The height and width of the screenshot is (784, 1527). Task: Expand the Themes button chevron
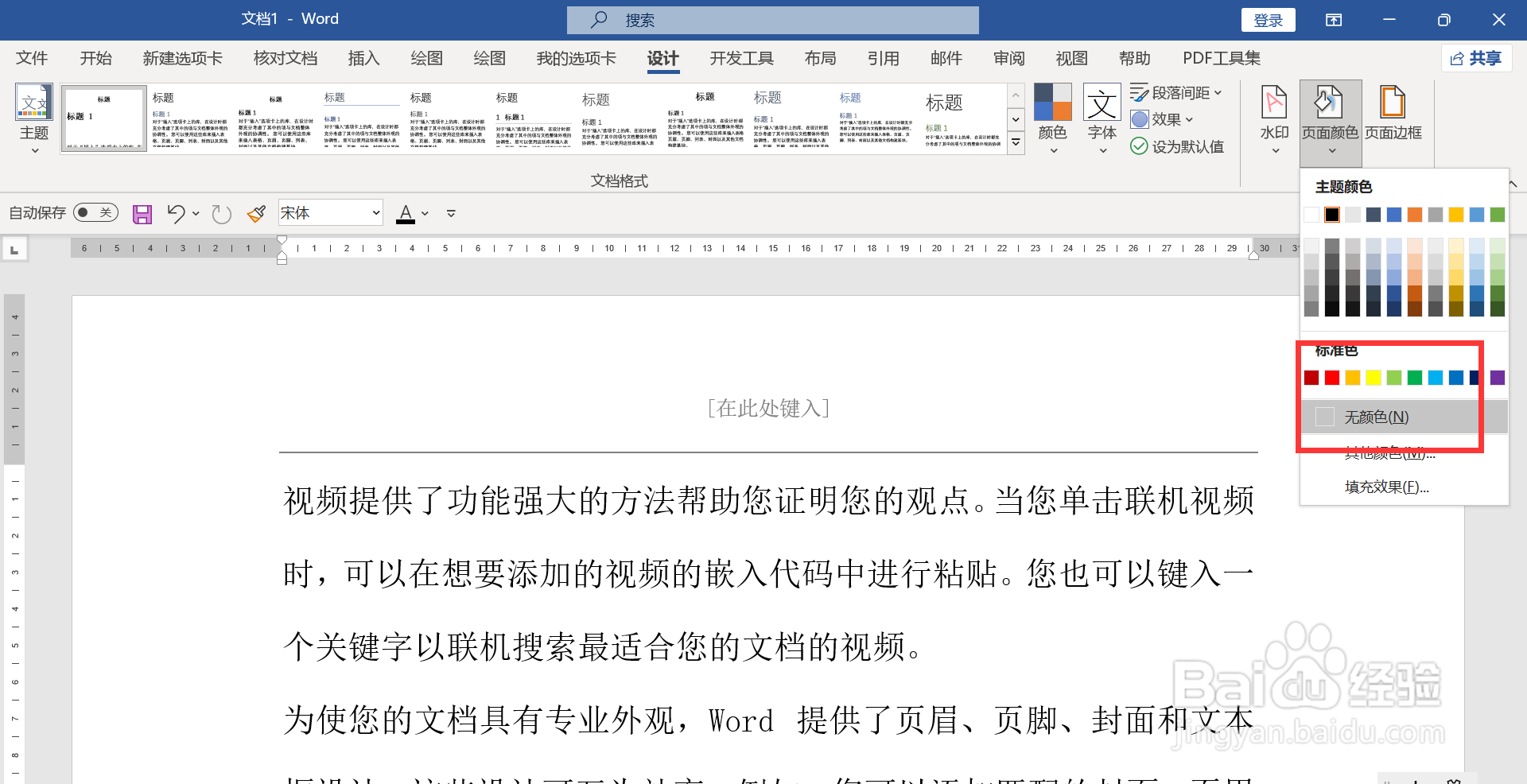[x=34, y=150]
